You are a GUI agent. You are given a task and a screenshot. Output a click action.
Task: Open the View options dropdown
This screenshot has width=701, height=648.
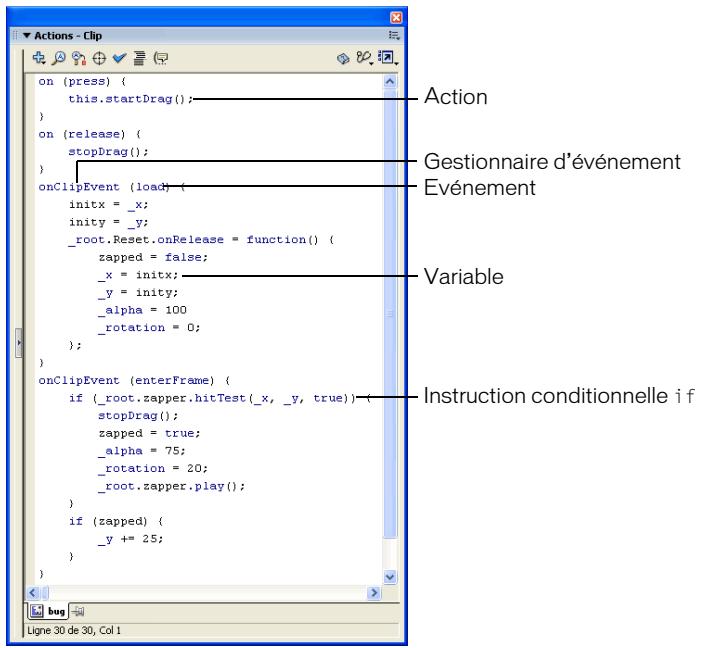[388, 58]
